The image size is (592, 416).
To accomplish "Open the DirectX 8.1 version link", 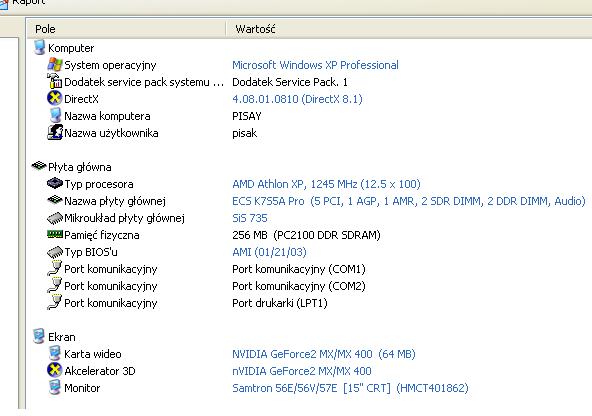I will (x=297, y=99).
